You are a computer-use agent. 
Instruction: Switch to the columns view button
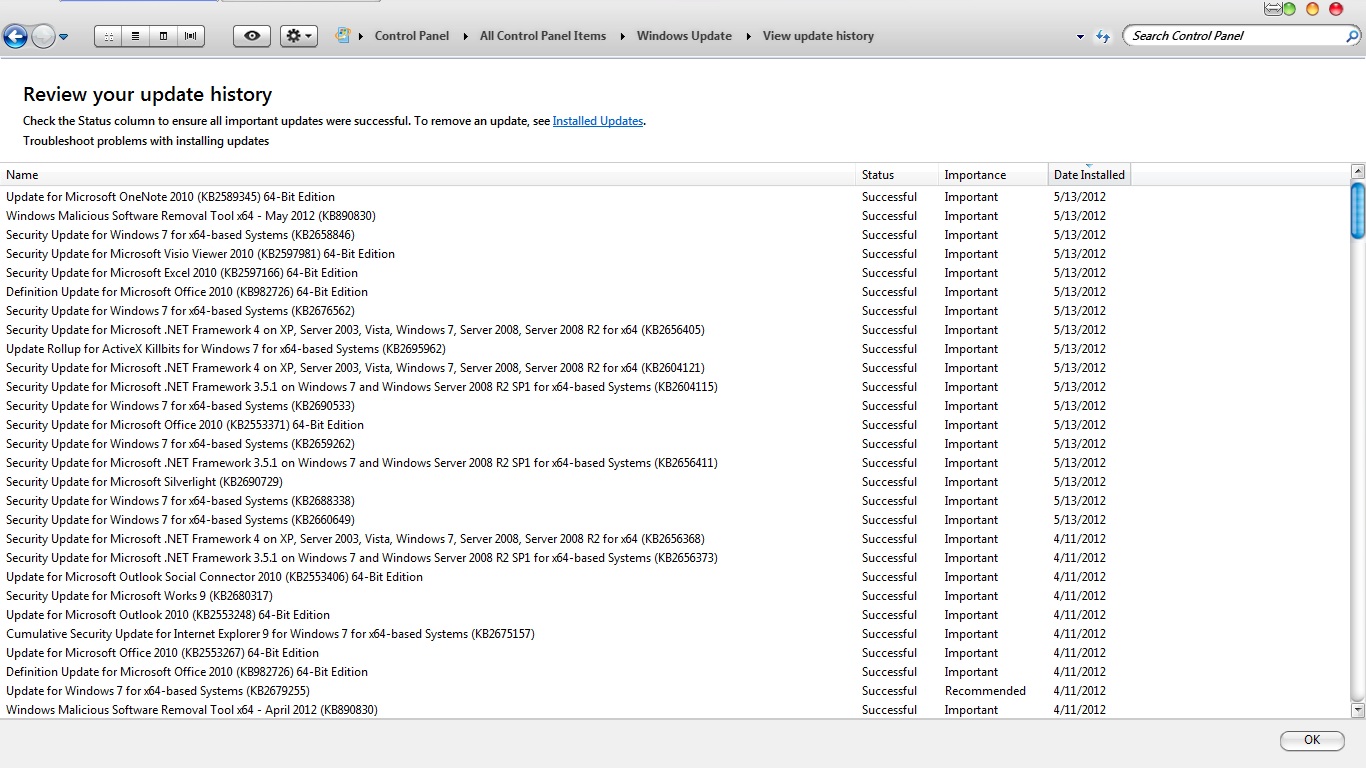point(163,36)
